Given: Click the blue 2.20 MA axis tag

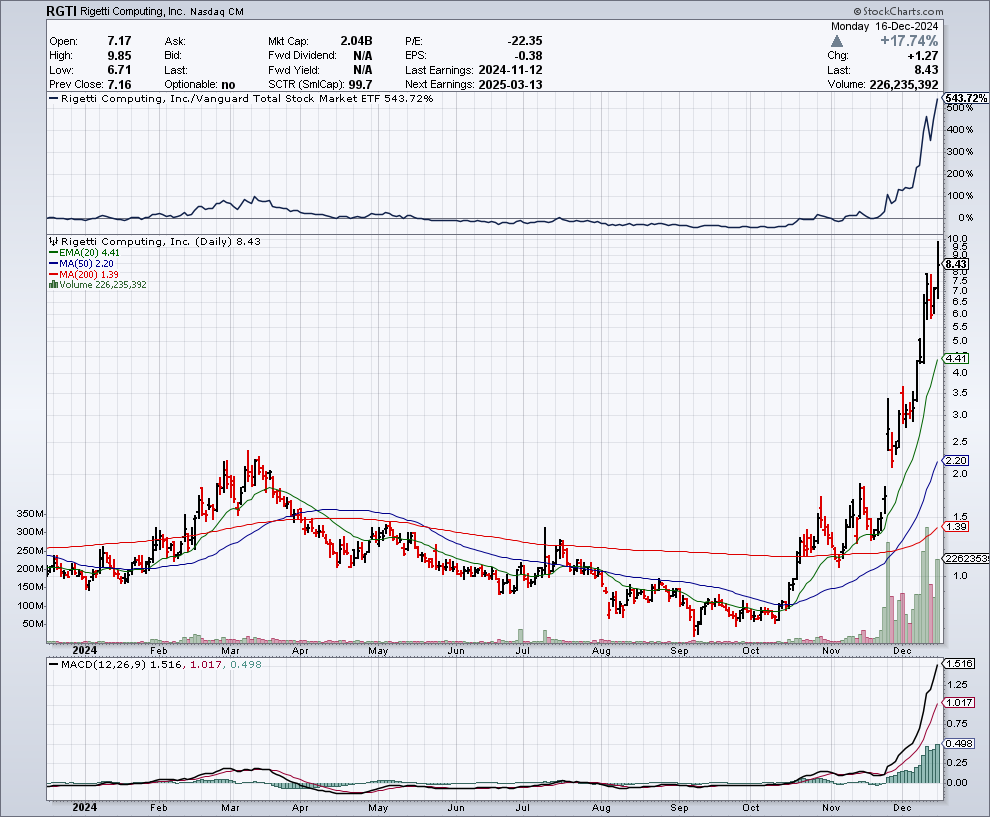Looking at the screenshot, I should pyautogui.click(x=956, y=460).
